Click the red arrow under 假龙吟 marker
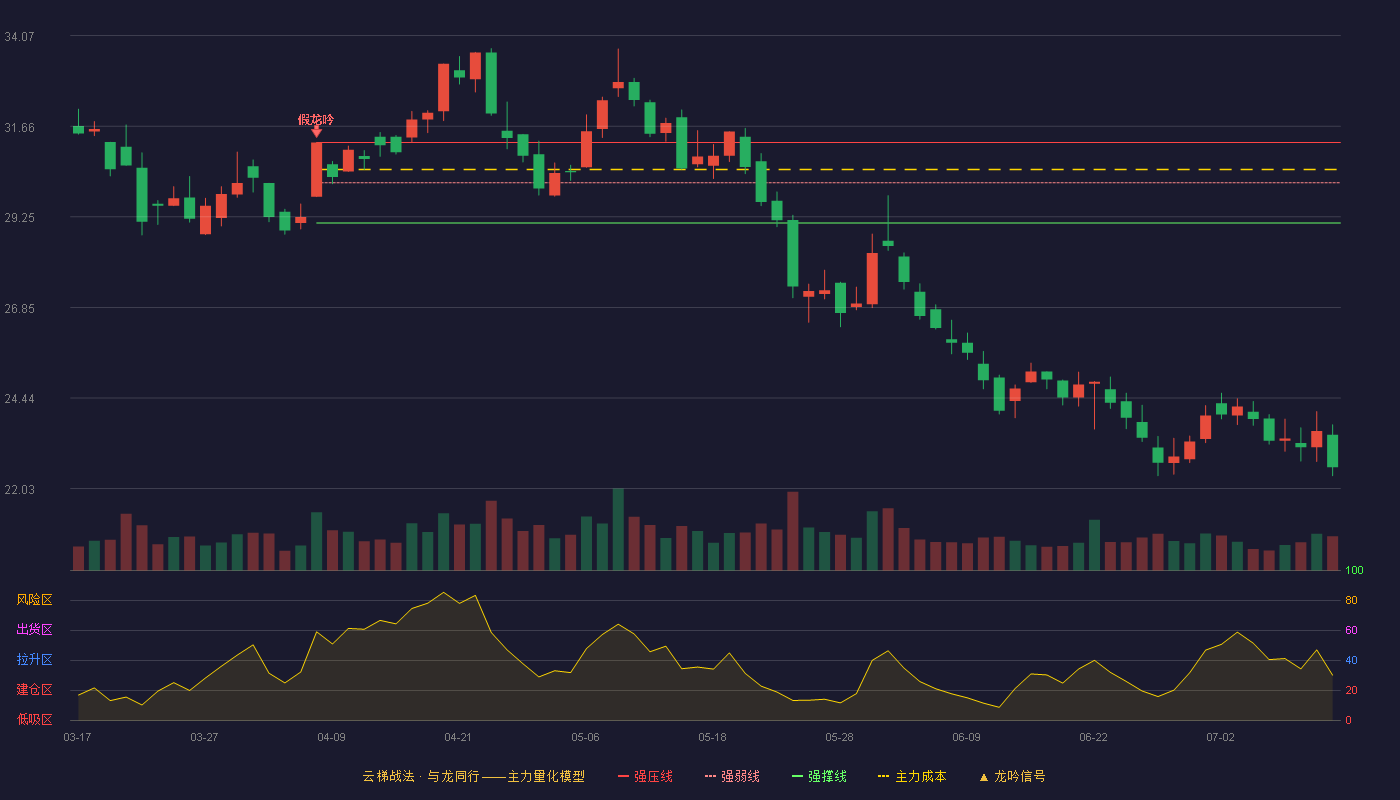1400x800 pixels. pyautogui.click(x=316, y=132)
